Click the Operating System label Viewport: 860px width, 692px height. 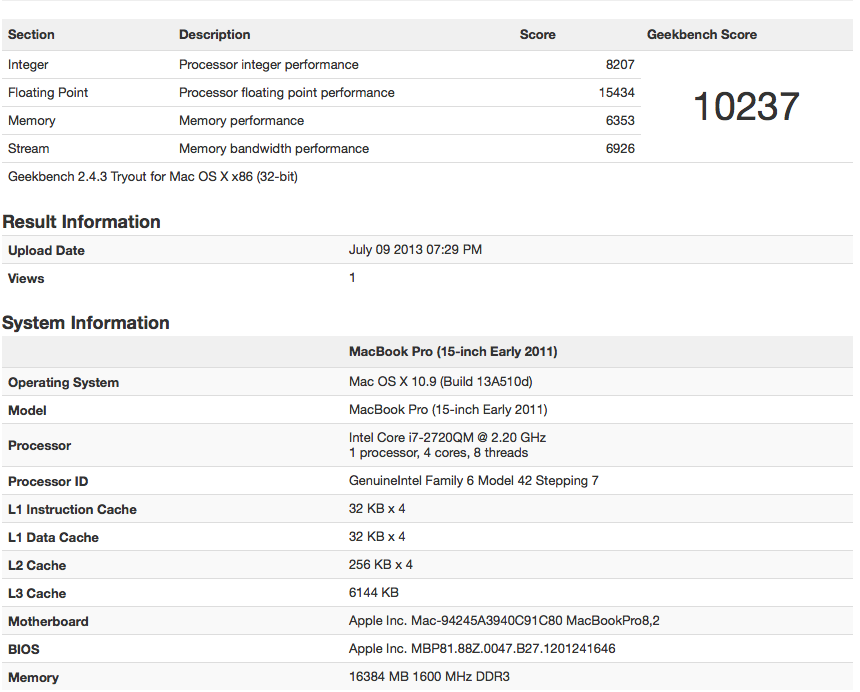click(63, 383)
